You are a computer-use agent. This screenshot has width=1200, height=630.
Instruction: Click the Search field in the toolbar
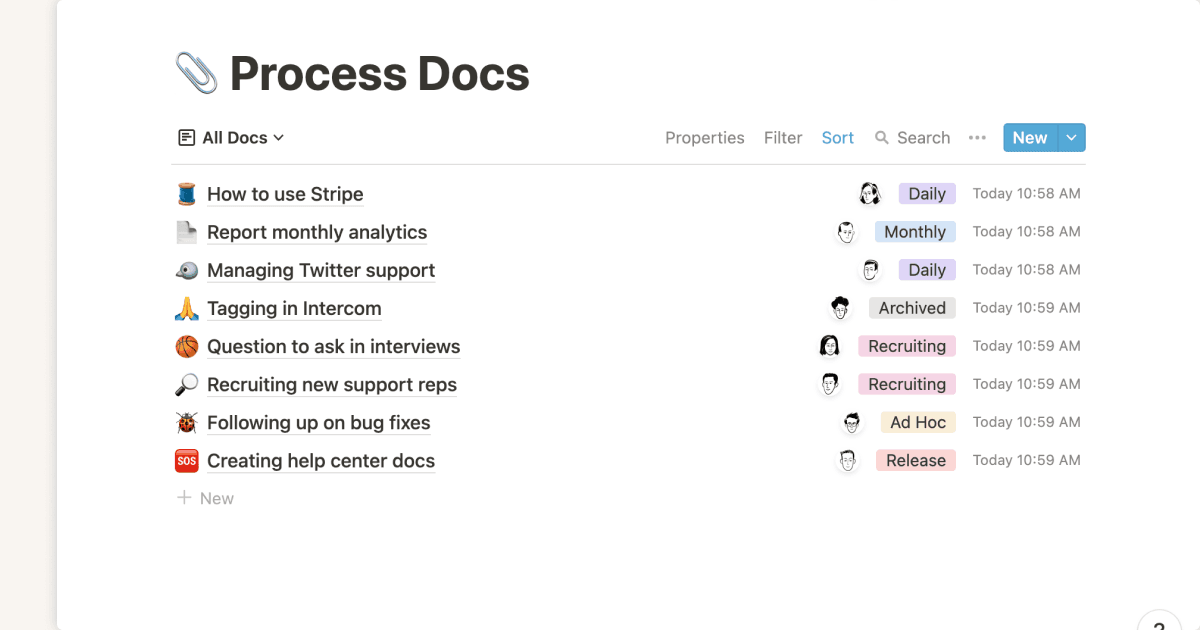click(912, 138)
